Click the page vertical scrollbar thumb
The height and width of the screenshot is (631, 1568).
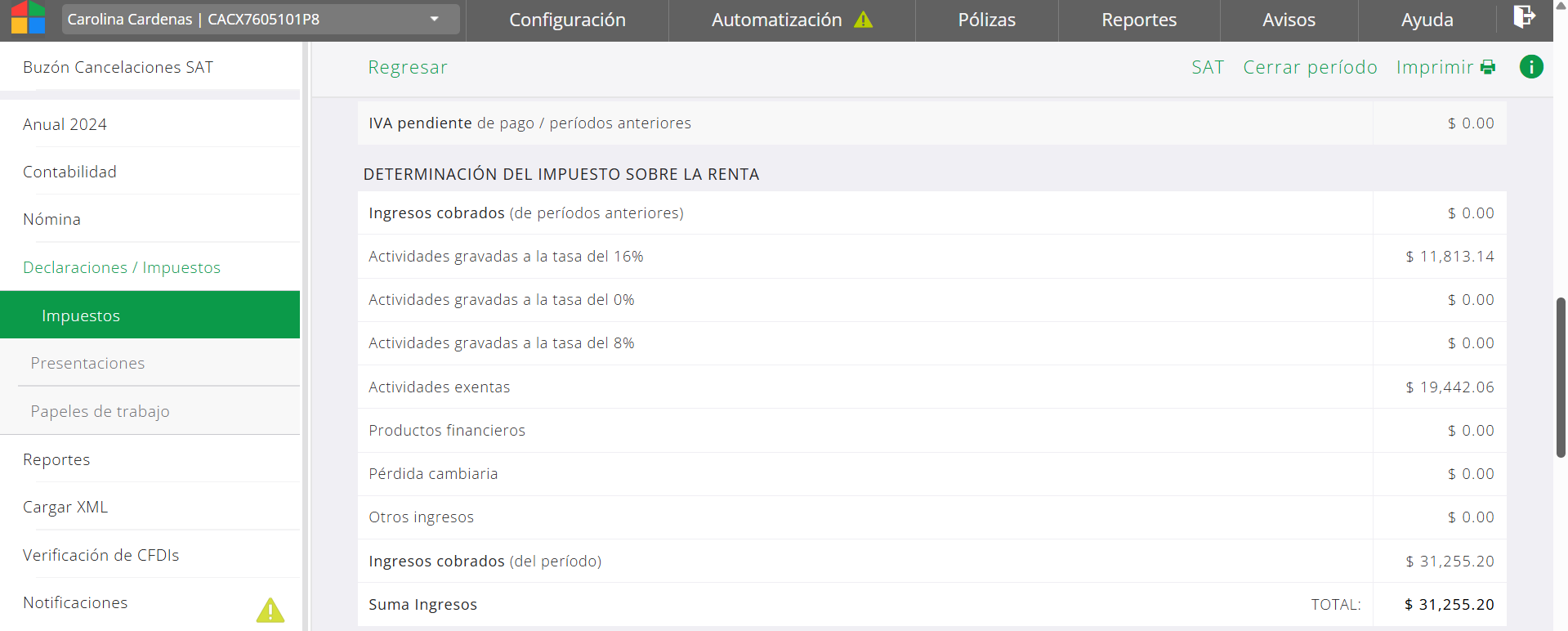pos(1561,376)
